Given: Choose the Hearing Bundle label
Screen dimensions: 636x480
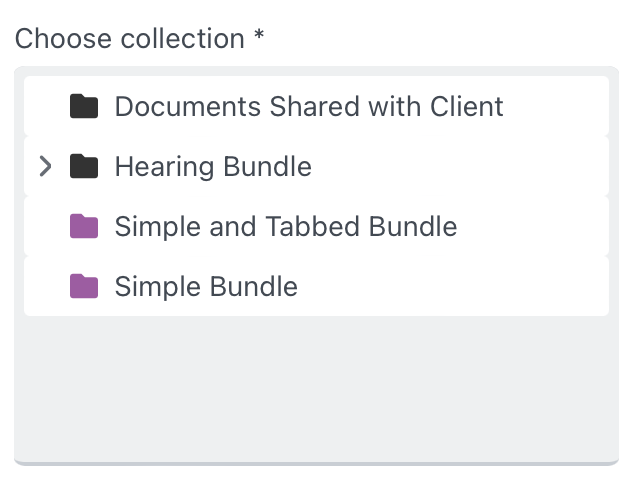Looking at the screenshot, I should [213, 166].
